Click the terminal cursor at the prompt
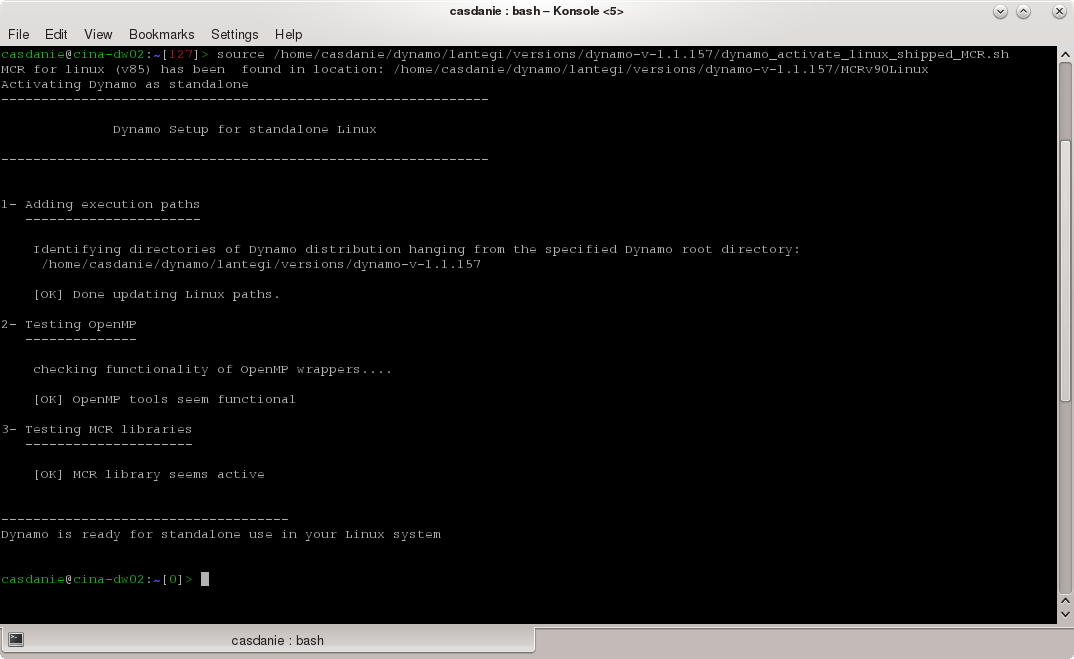The image size is (1074, 659). click(205, 579)
